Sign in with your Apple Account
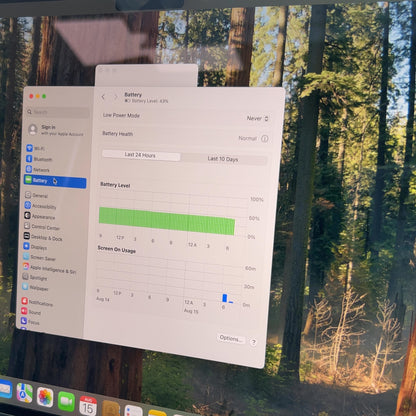The image size is (416, 416). coord(56,130)
